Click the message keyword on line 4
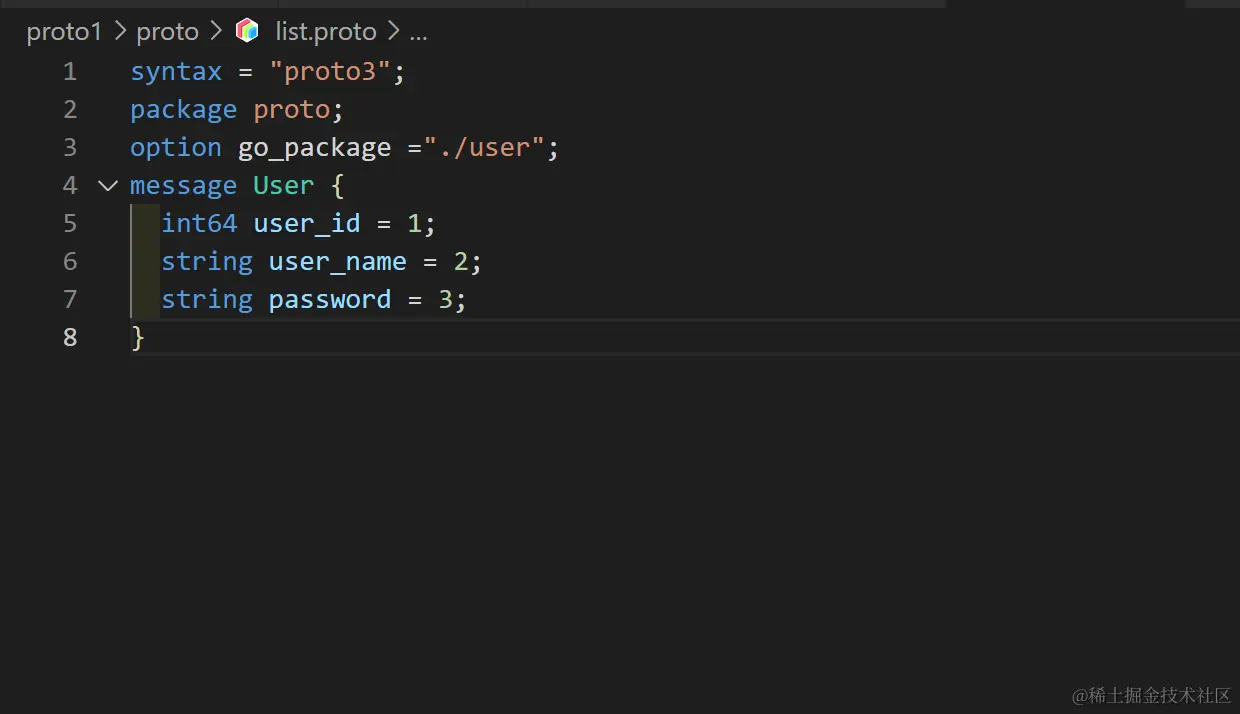This screenshot has height=714, width=1240. pyautogui.click(x=184, y=185)
